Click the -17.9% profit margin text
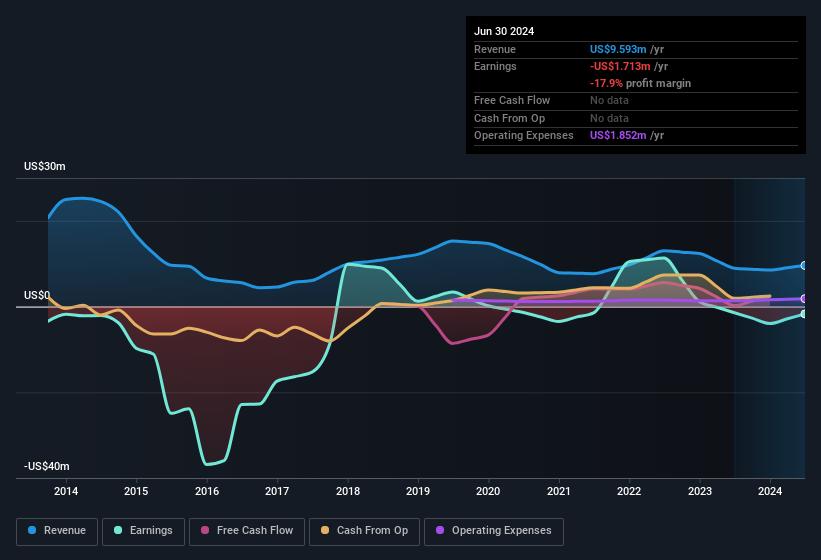 click(x=640, y=83)
